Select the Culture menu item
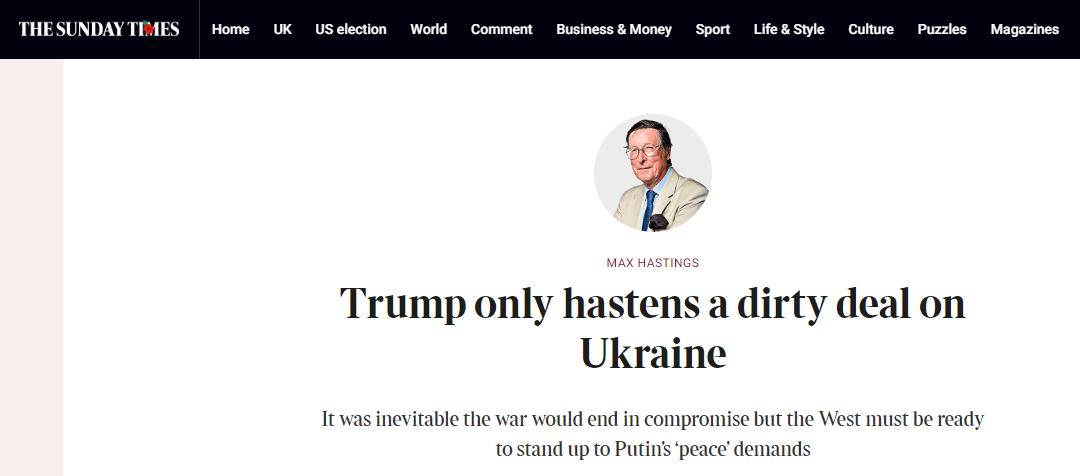 pyautogui.click(x=870, y=29)
